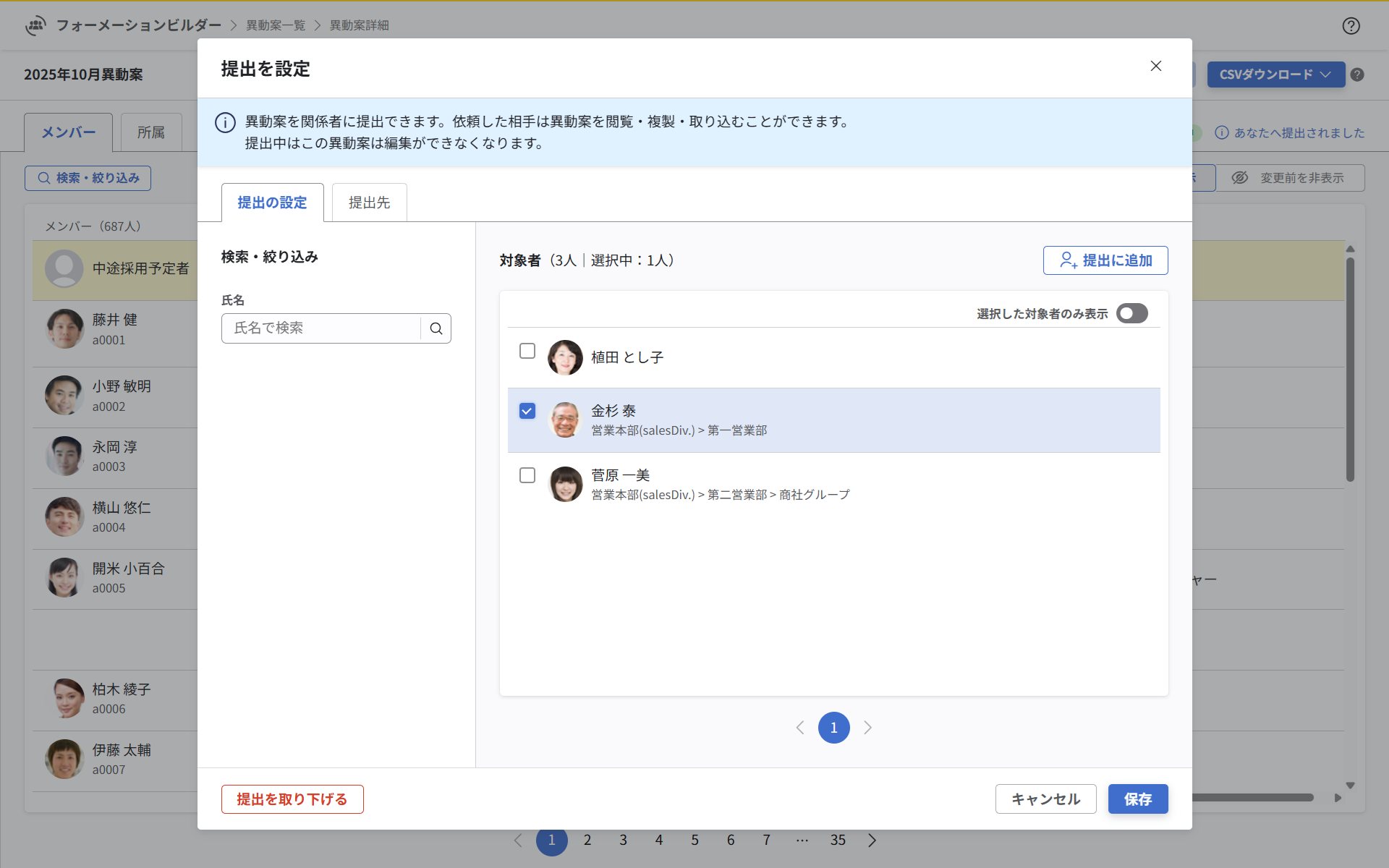Click the help icon beside CSVダウンロード
The image size is (1389, 868).
tap(1357, 75)
